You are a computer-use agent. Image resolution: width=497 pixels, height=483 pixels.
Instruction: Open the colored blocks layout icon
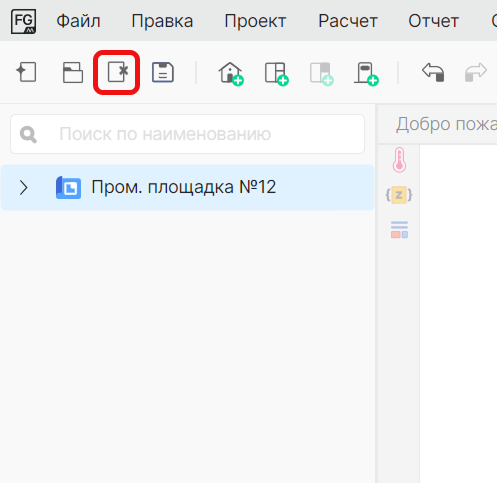[x=399, y=230]
